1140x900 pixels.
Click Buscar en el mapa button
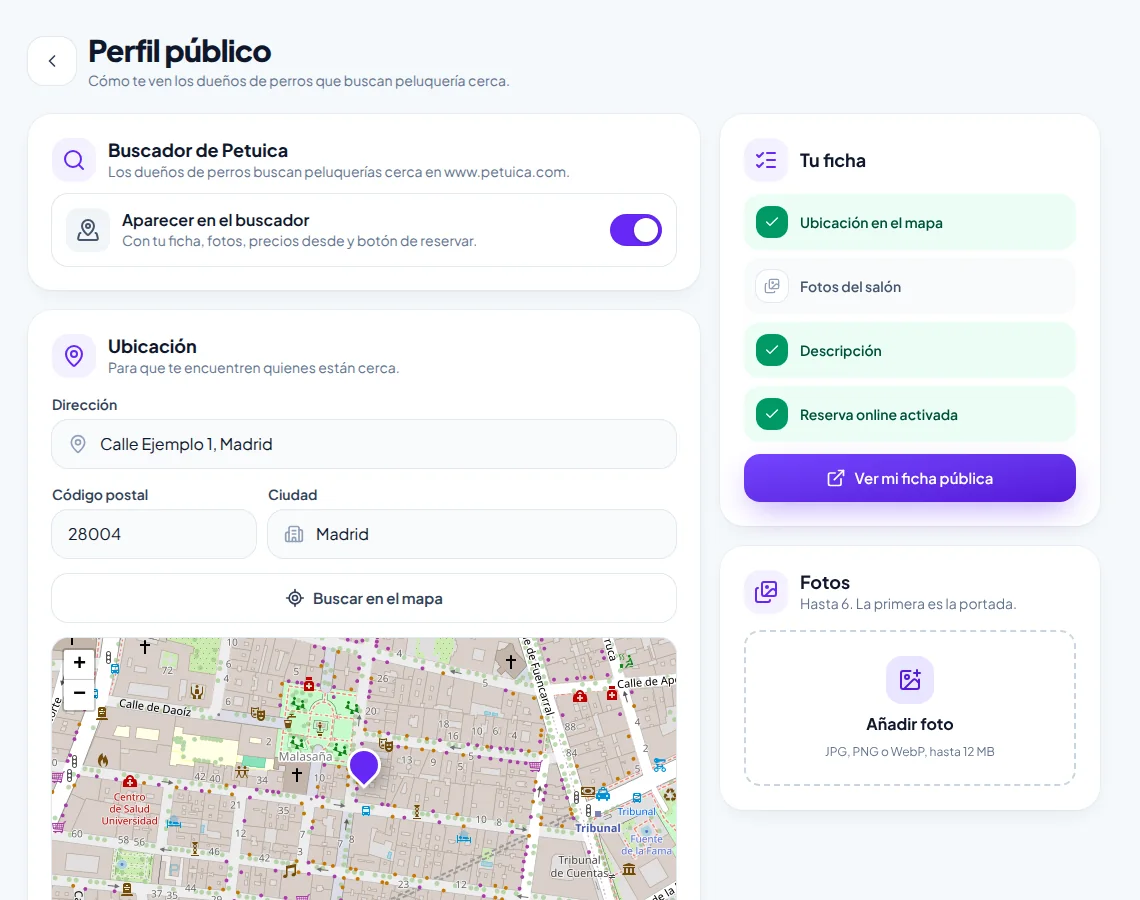(364, 598)
